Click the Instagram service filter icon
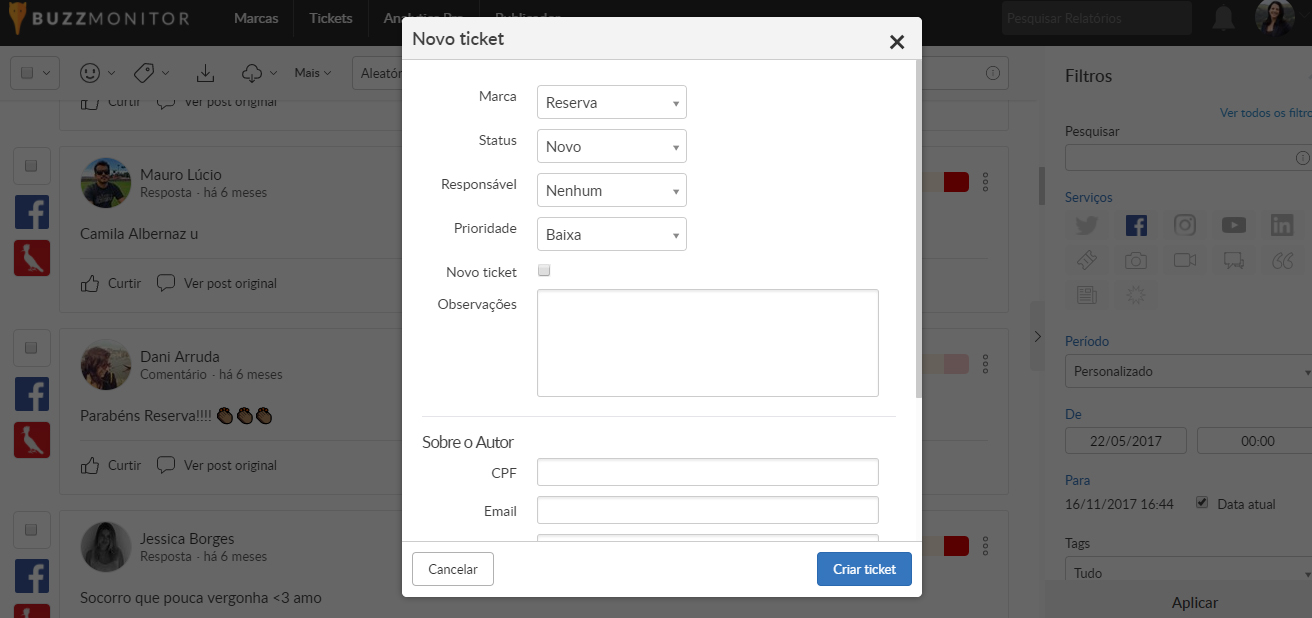 pyautogui.click(x=1185, y=226)
